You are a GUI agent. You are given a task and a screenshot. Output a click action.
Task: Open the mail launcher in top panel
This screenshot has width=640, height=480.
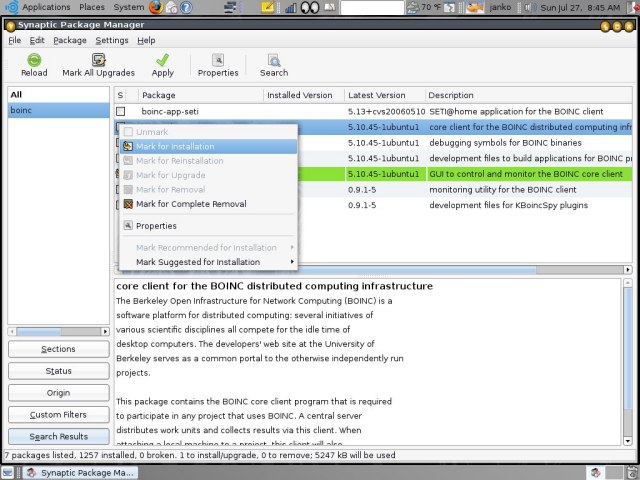click(x=172, y=7)
